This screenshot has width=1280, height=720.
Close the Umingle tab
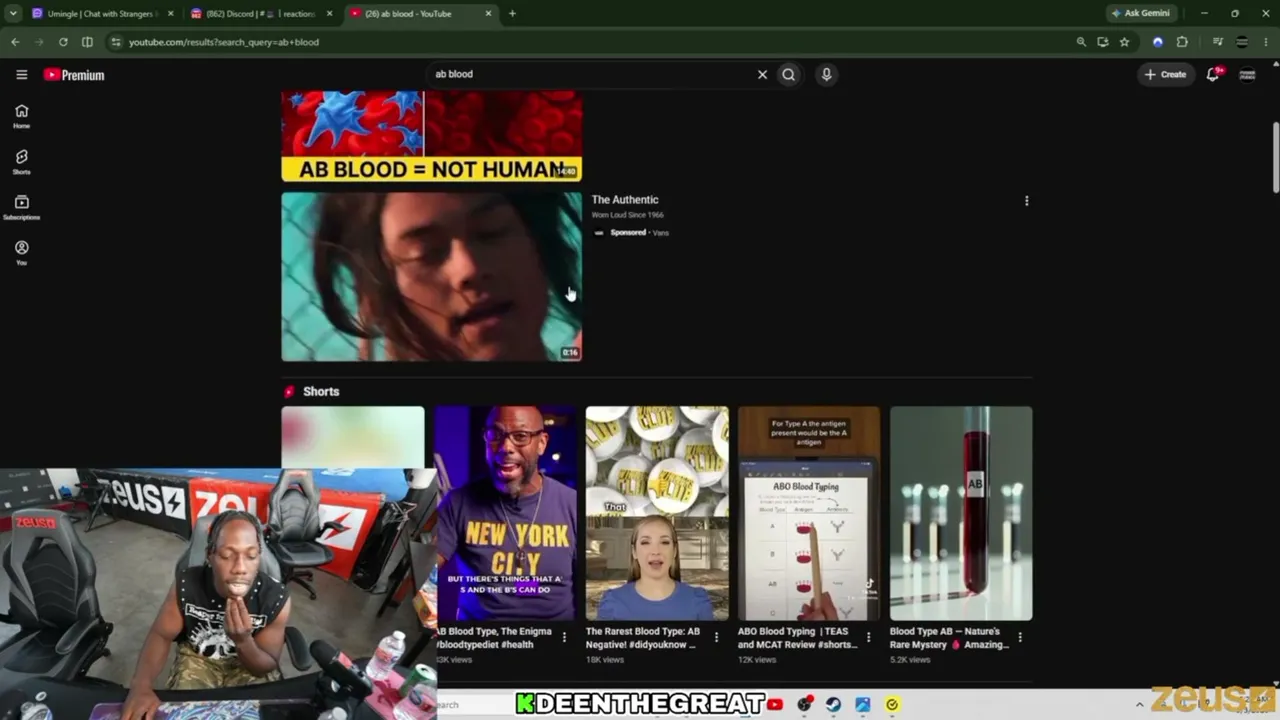coord(171,14)
